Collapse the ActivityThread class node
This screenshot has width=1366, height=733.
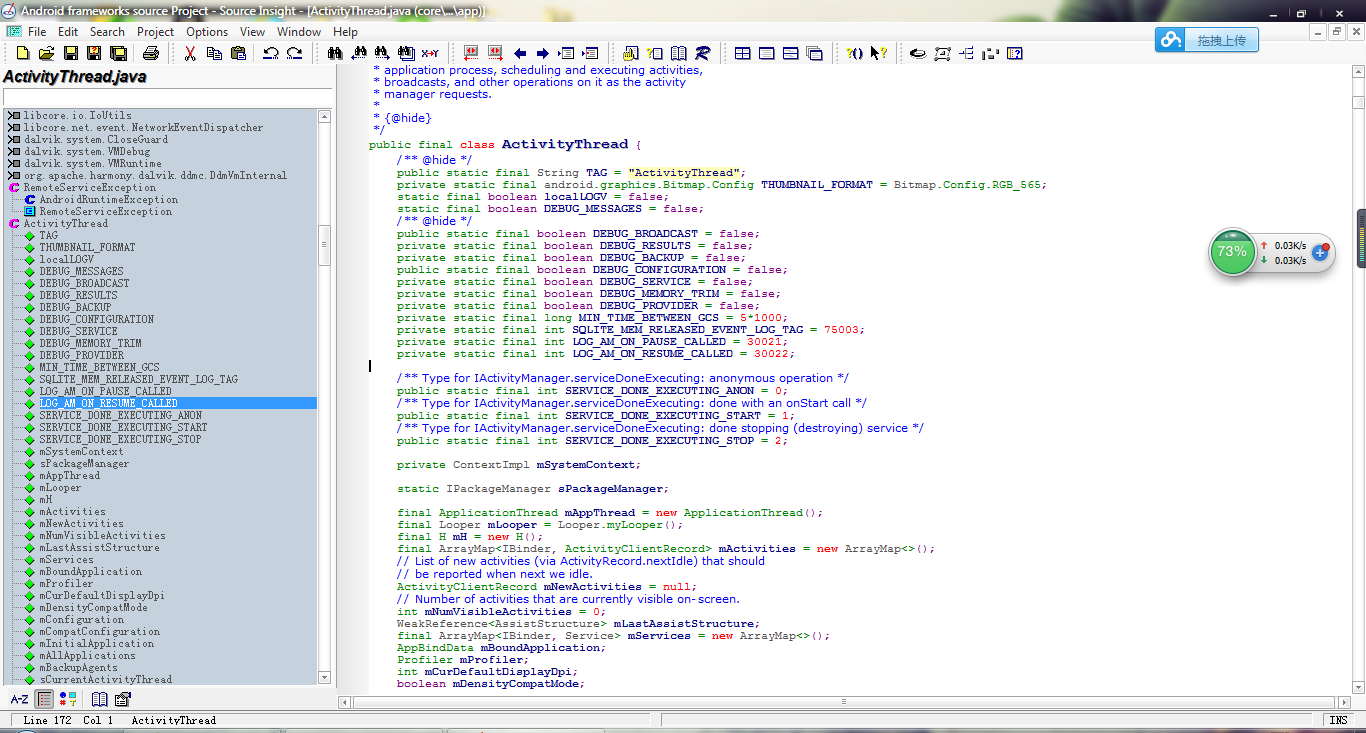click(13, 223)
